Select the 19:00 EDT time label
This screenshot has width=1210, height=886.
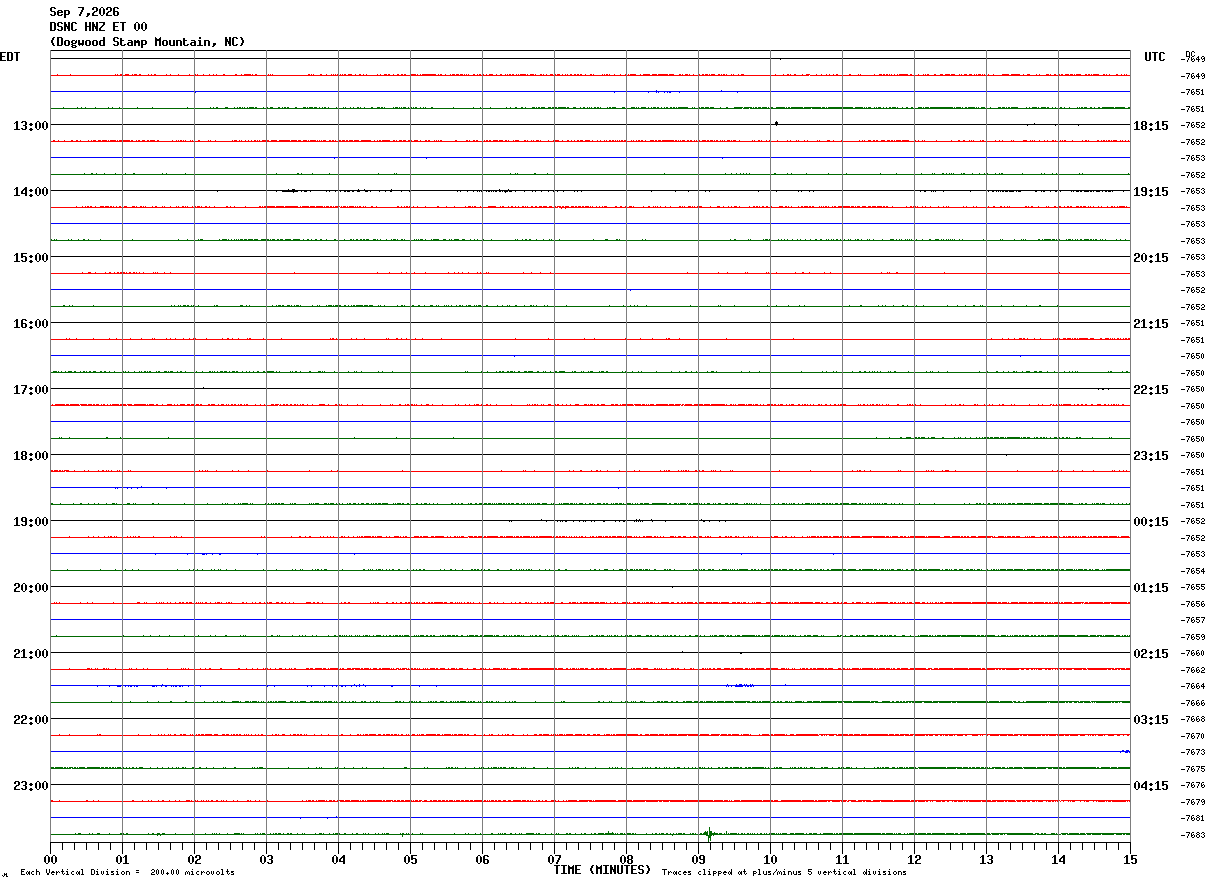(31, 521)
